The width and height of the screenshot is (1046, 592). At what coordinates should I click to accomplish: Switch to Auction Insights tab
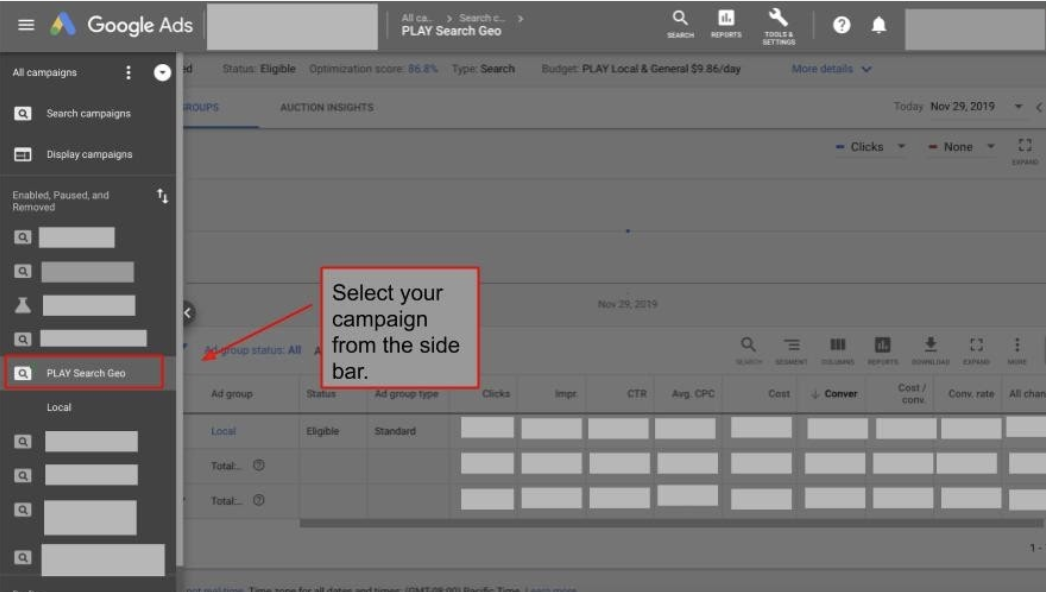327,107
